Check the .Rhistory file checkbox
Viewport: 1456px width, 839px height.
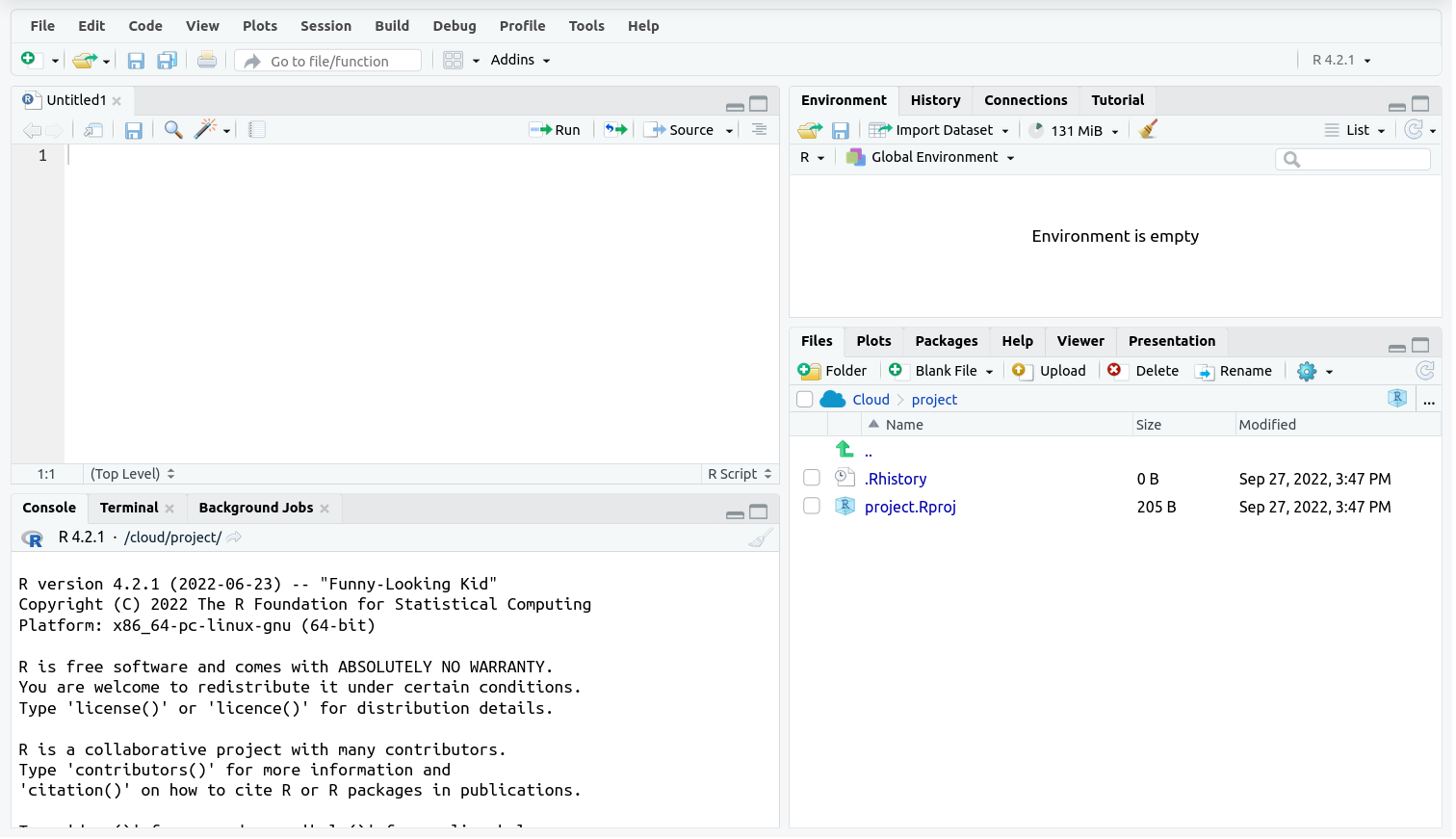(x=812, y=478)
